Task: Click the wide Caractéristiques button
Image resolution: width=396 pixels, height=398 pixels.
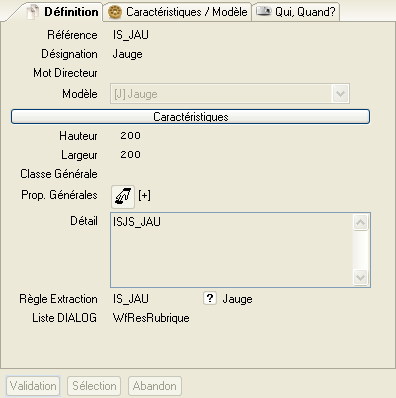Action: tap(190, 117)
